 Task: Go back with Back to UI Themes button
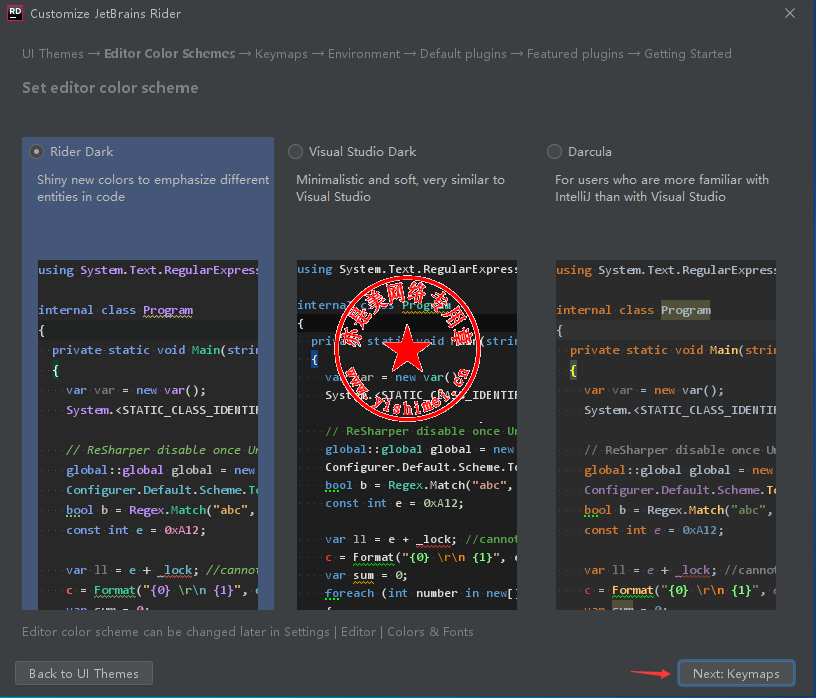pyautogui.click(x=84, y=674)
